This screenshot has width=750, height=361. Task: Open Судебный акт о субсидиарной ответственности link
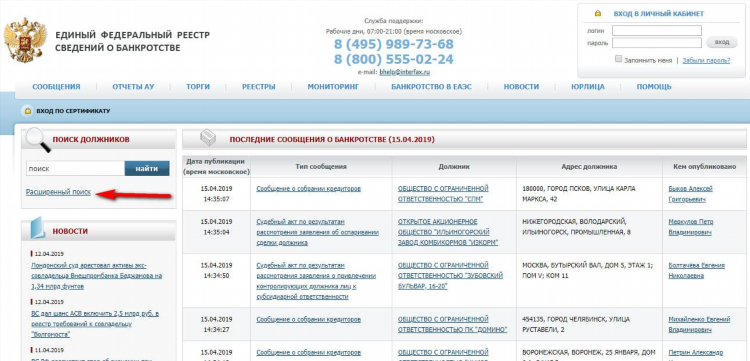pyautogui.click(x=316, y=281)
